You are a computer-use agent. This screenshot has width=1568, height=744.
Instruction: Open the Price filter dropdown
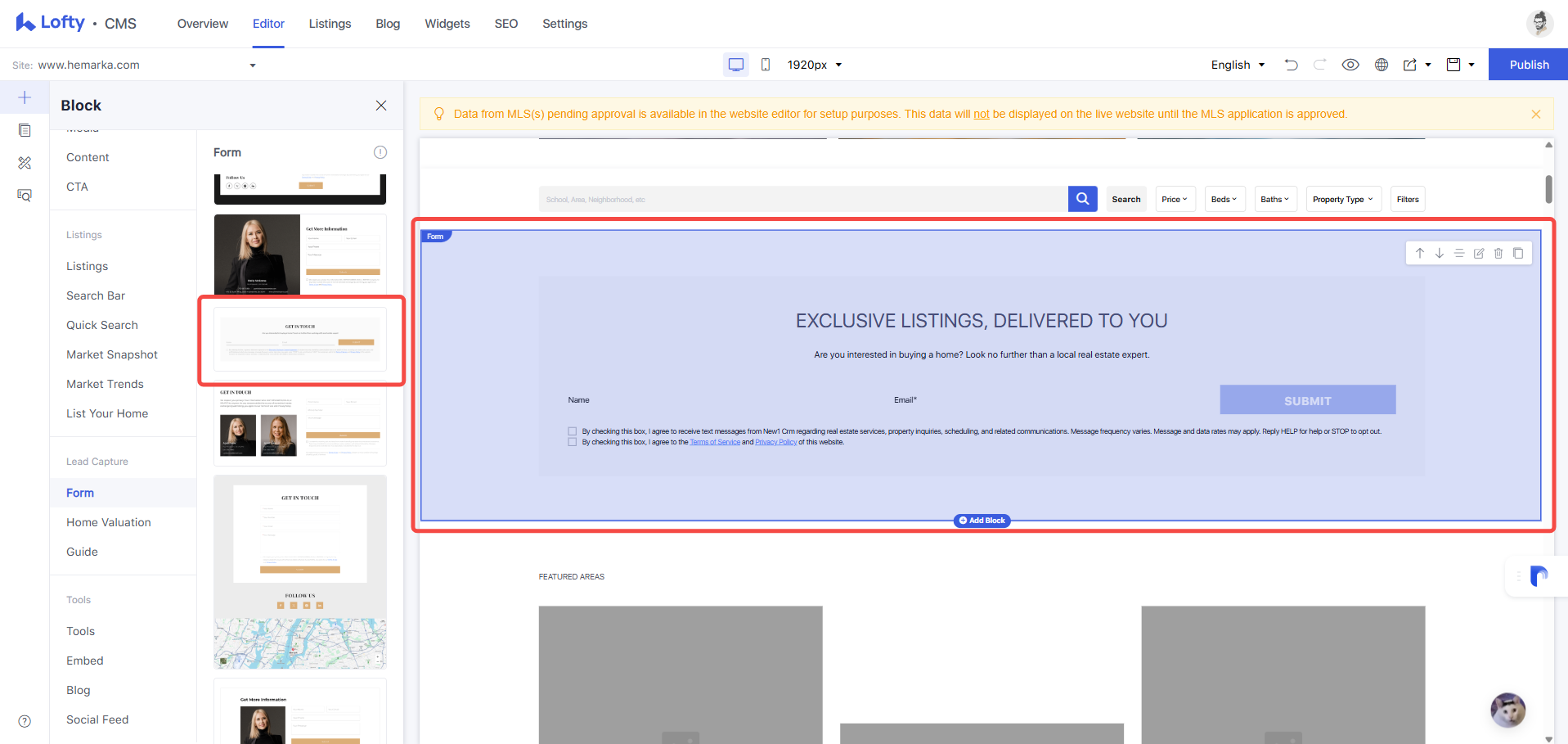tap(1175, 199)
